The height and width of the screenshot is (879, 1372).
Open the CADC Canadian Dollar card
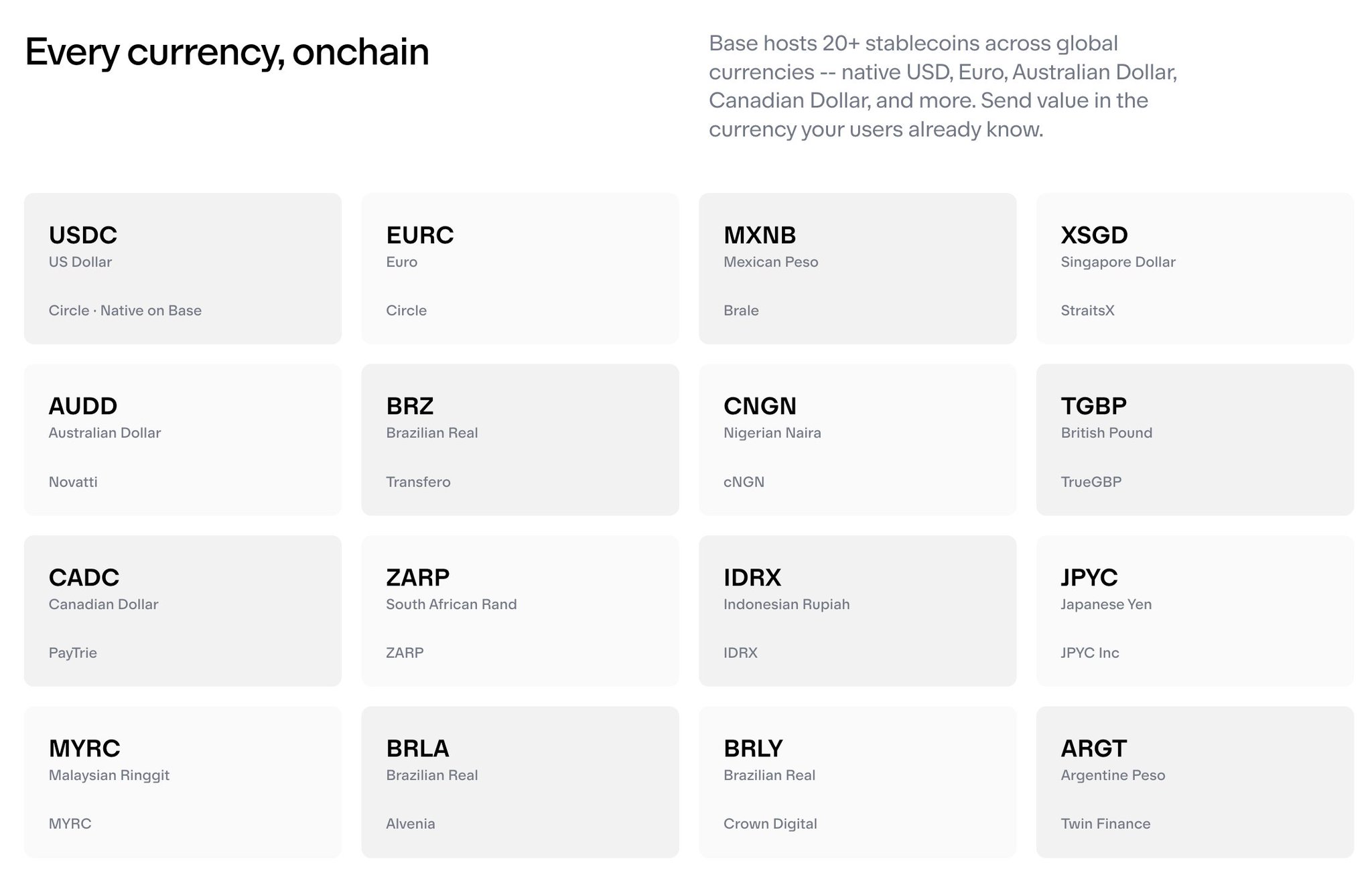(182, 610)
